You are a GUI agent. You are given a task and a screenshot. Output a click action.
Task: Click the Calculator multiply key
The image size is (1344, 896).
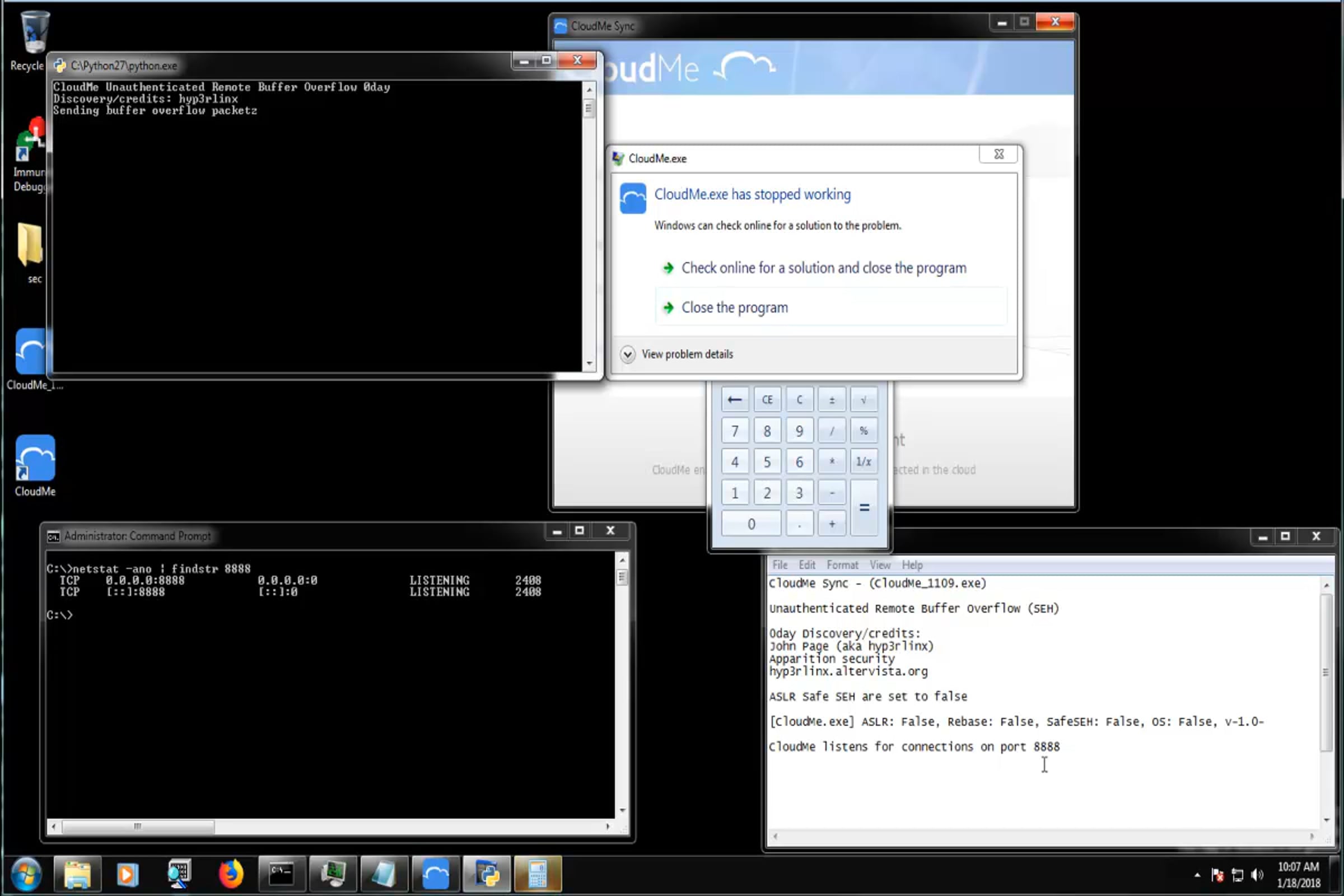click(832, 461)
